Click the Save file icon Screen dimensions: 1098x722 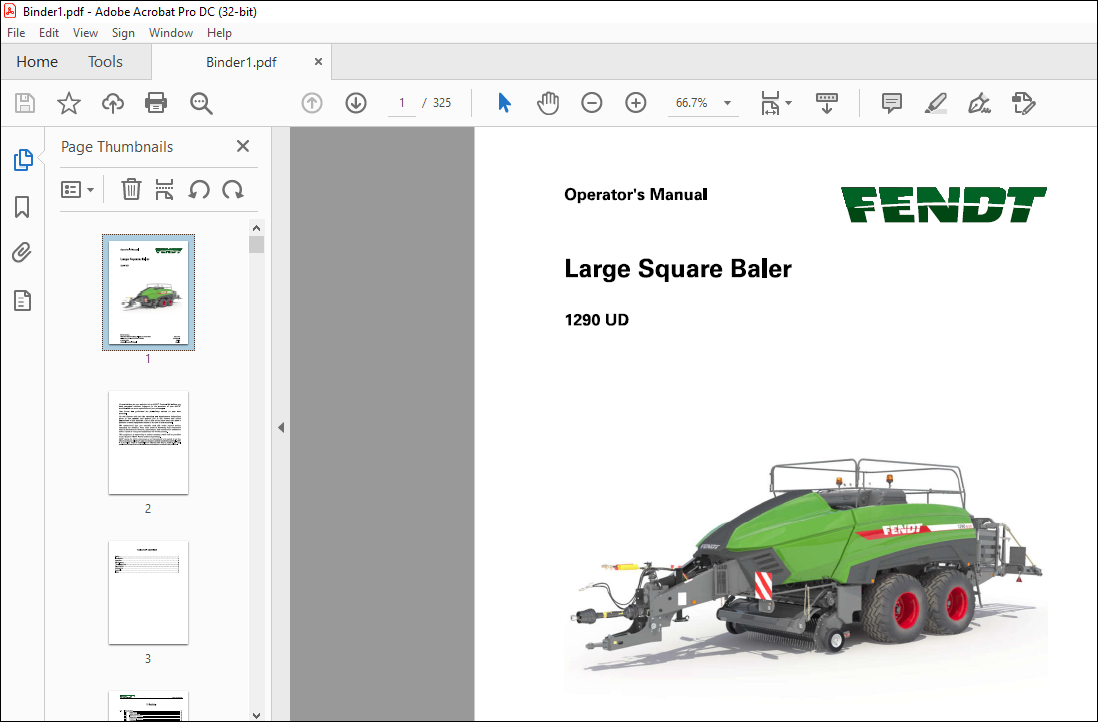(25, 103)
